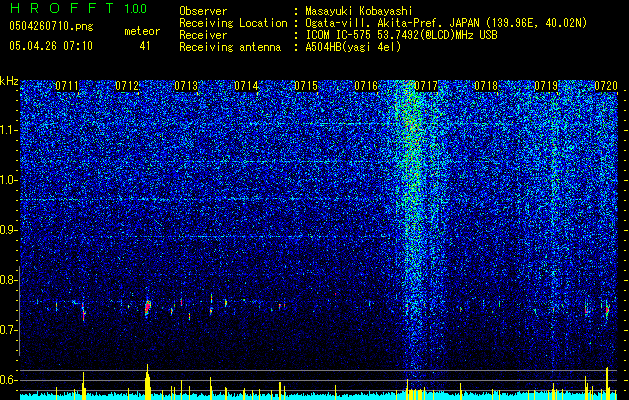Viewport: 629px width, 400px height.
Task: Click the antenna A504HB(yagi 4el) text
Action: point(353,47)
